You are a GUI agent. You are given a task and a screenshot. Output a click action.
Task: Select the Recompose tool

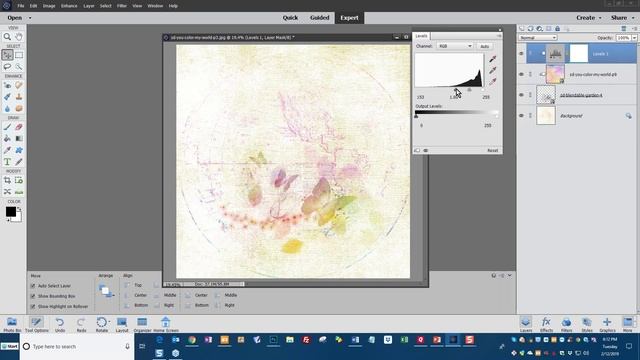(x=19, y=180)
